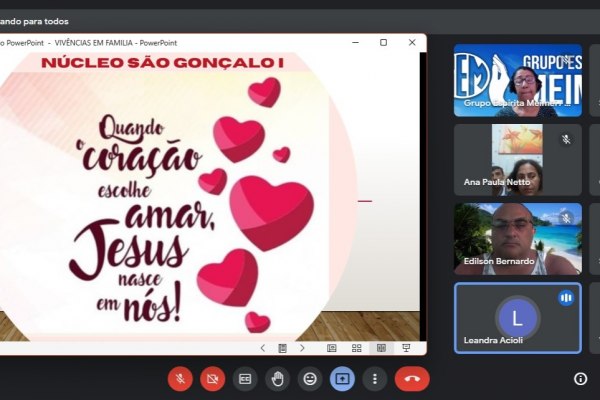Viewport: 600px width, 400px height.
Task: Go to next slide arrow in PowerPoint
Action: (x=303, y=348)
